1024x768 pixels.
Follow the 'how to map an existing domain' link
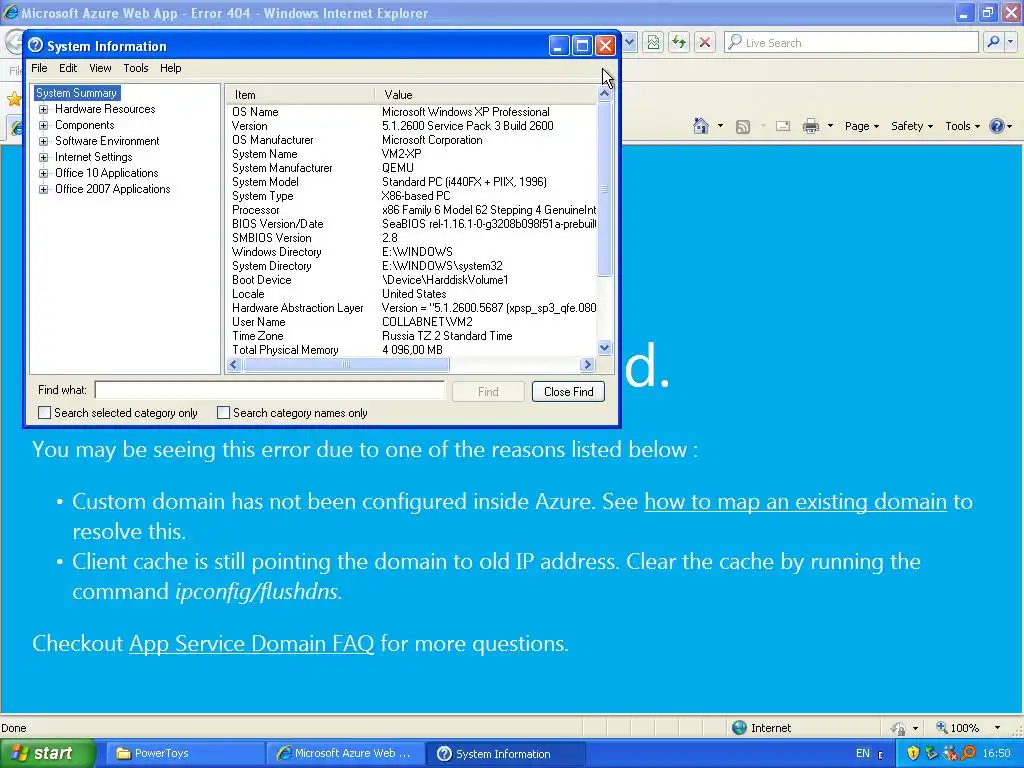[795, 502]
